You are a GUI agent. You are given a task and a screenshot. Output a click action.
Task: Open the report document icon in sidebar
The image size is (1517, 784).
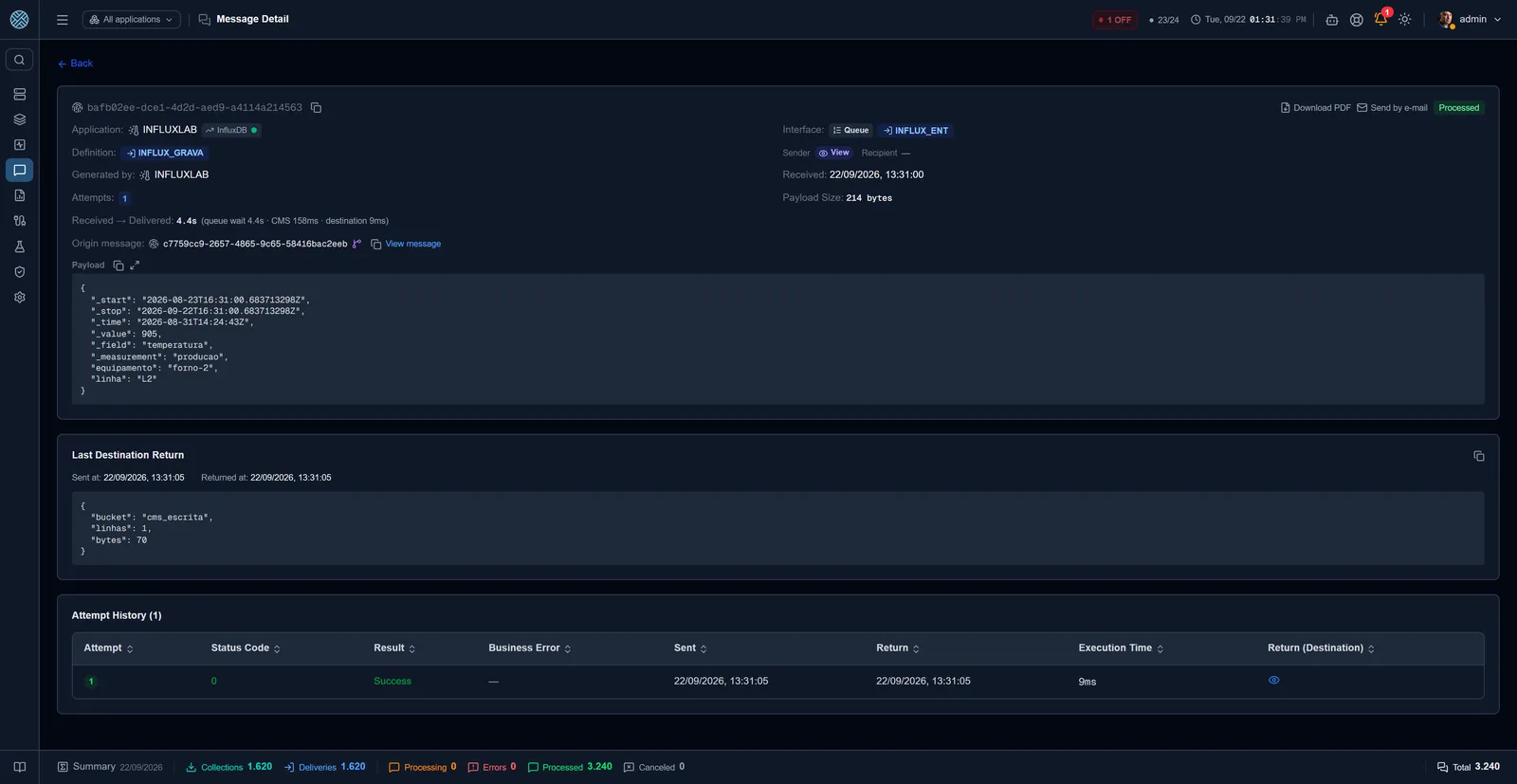point(19,195)
